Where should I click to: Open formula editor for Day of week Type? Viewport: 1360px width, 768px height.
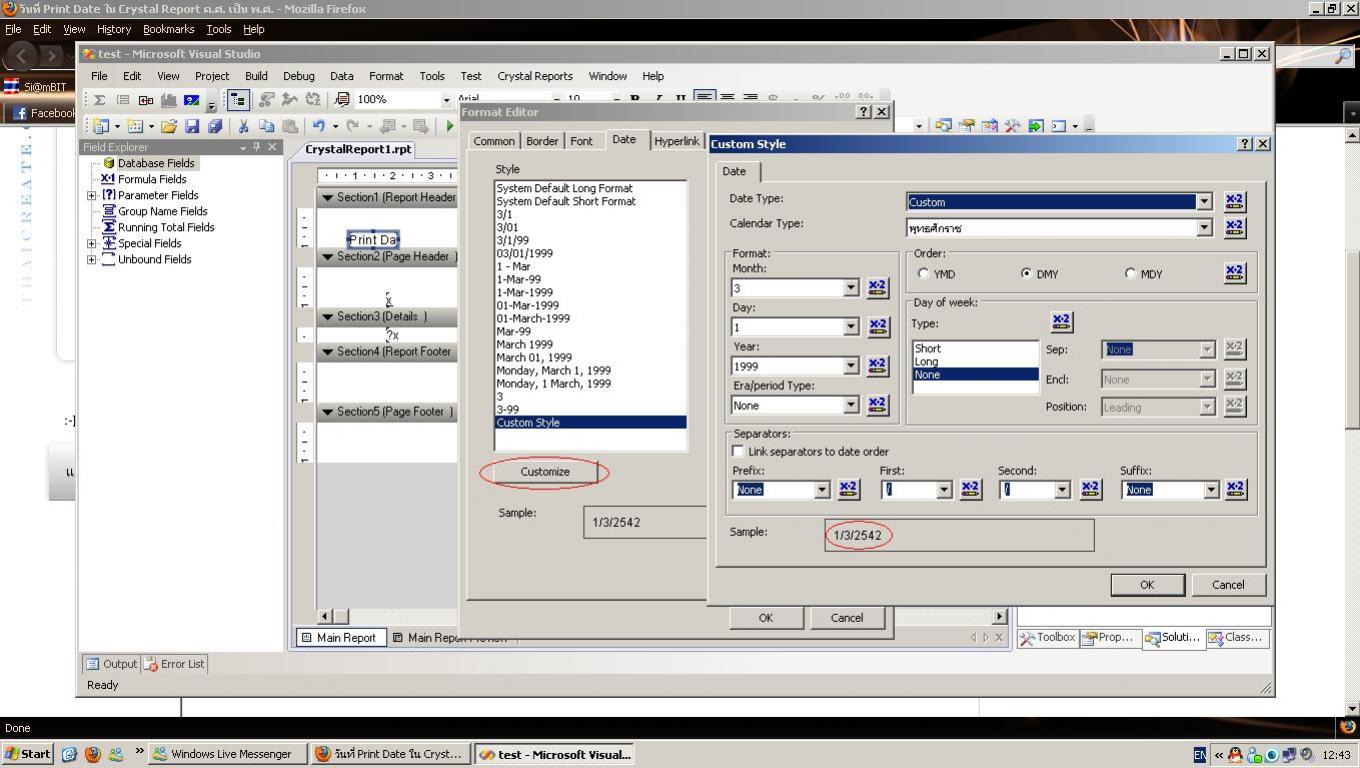(1061, 322)
